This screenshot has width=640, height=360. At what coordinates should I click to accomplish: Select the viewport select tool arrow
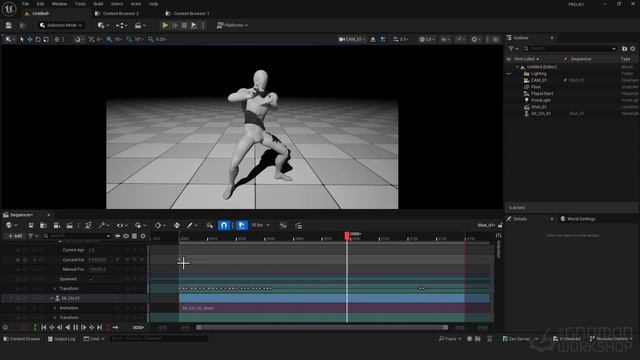coord(22,40)
